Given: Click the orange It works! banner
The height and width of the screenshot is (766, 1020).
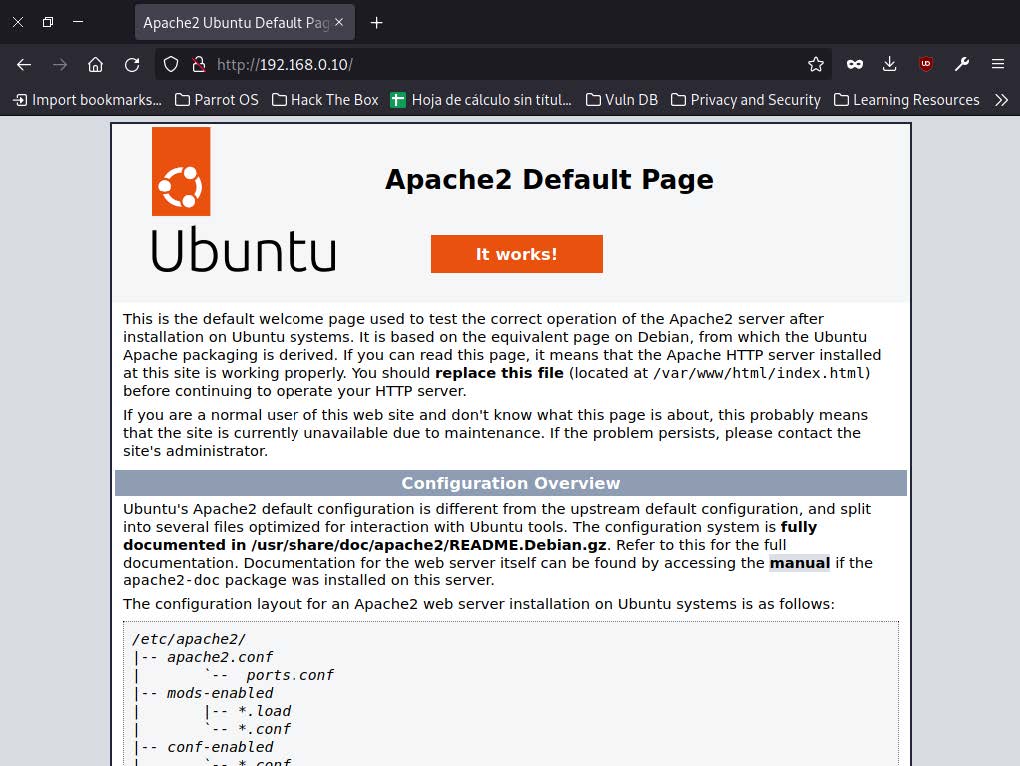Looking at the screenshot, I should [517, 254].
